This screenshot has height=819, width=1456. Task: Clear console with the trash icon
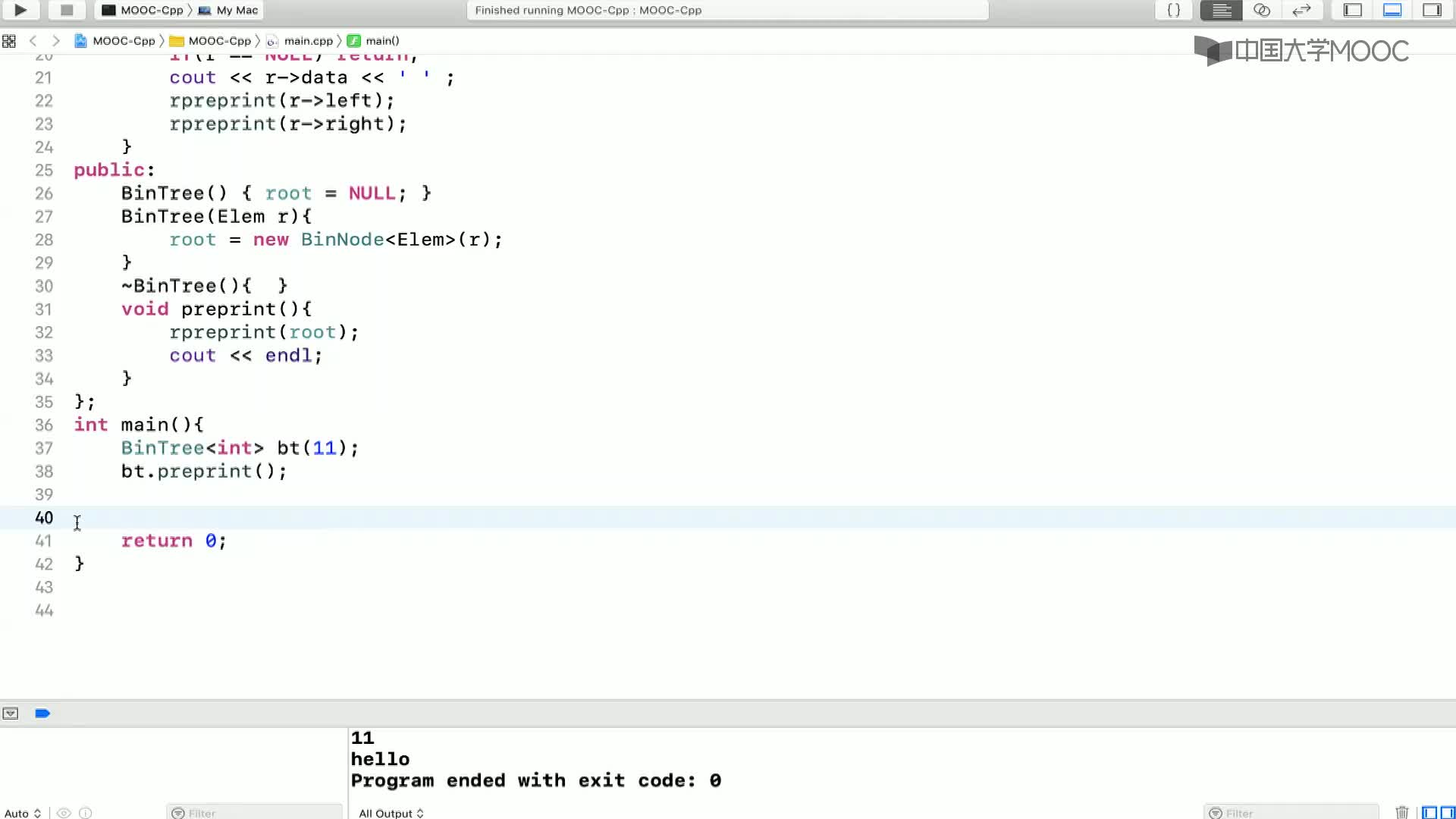1402,813
